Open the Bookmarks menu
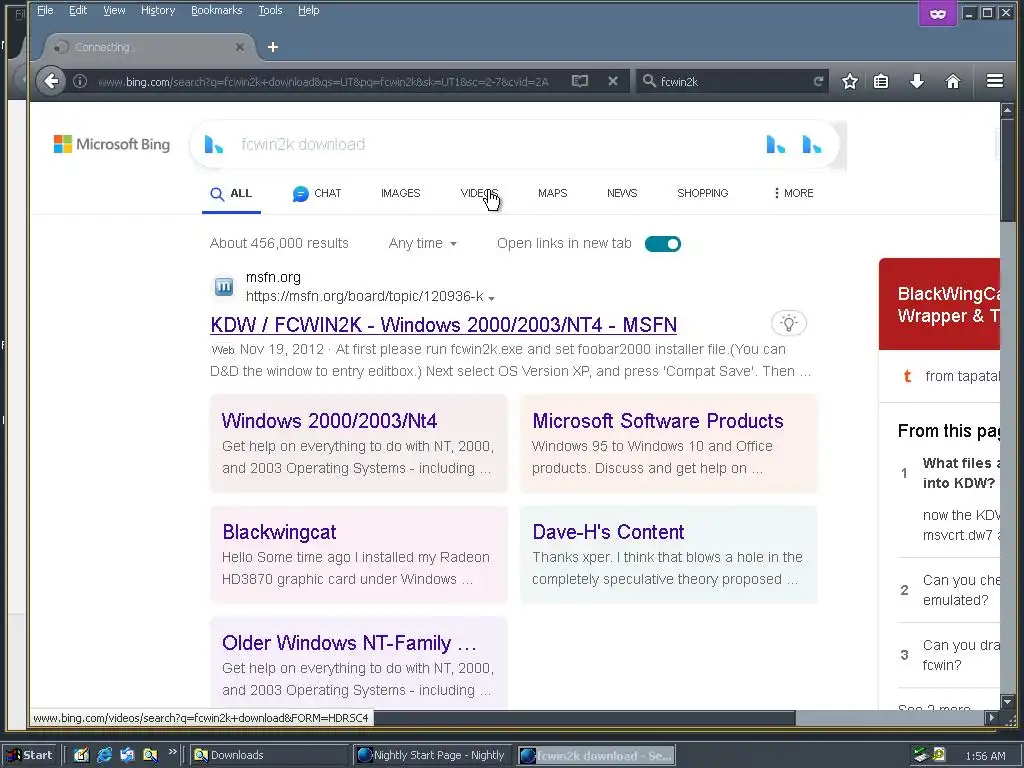 tap(216, 10)
